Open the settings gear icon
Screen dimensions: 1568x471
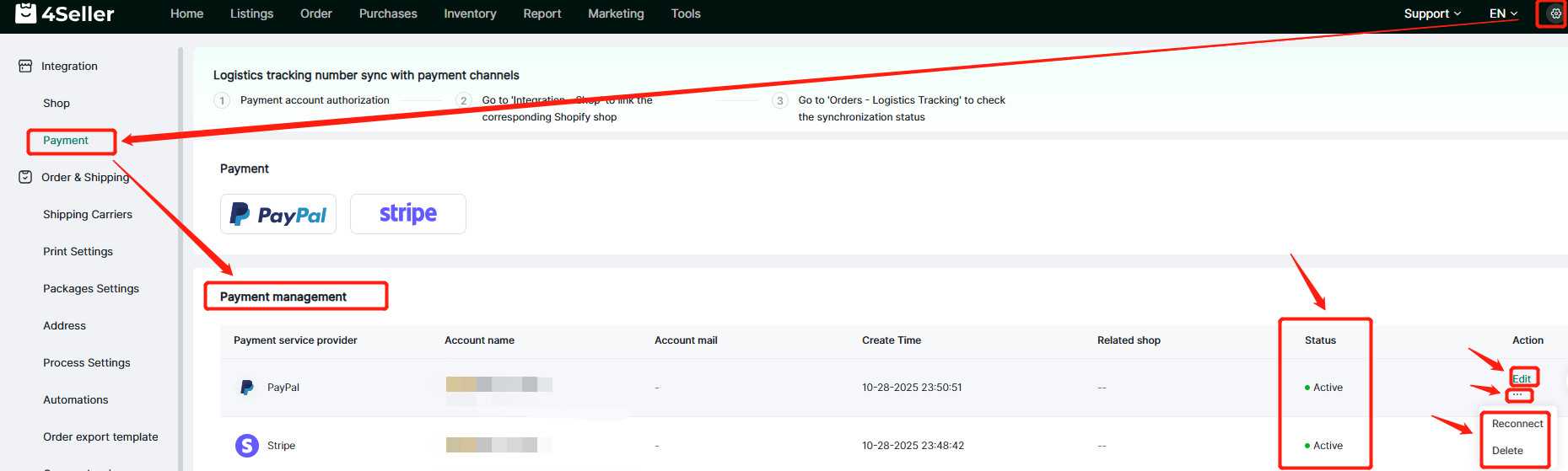(1555, 13)
